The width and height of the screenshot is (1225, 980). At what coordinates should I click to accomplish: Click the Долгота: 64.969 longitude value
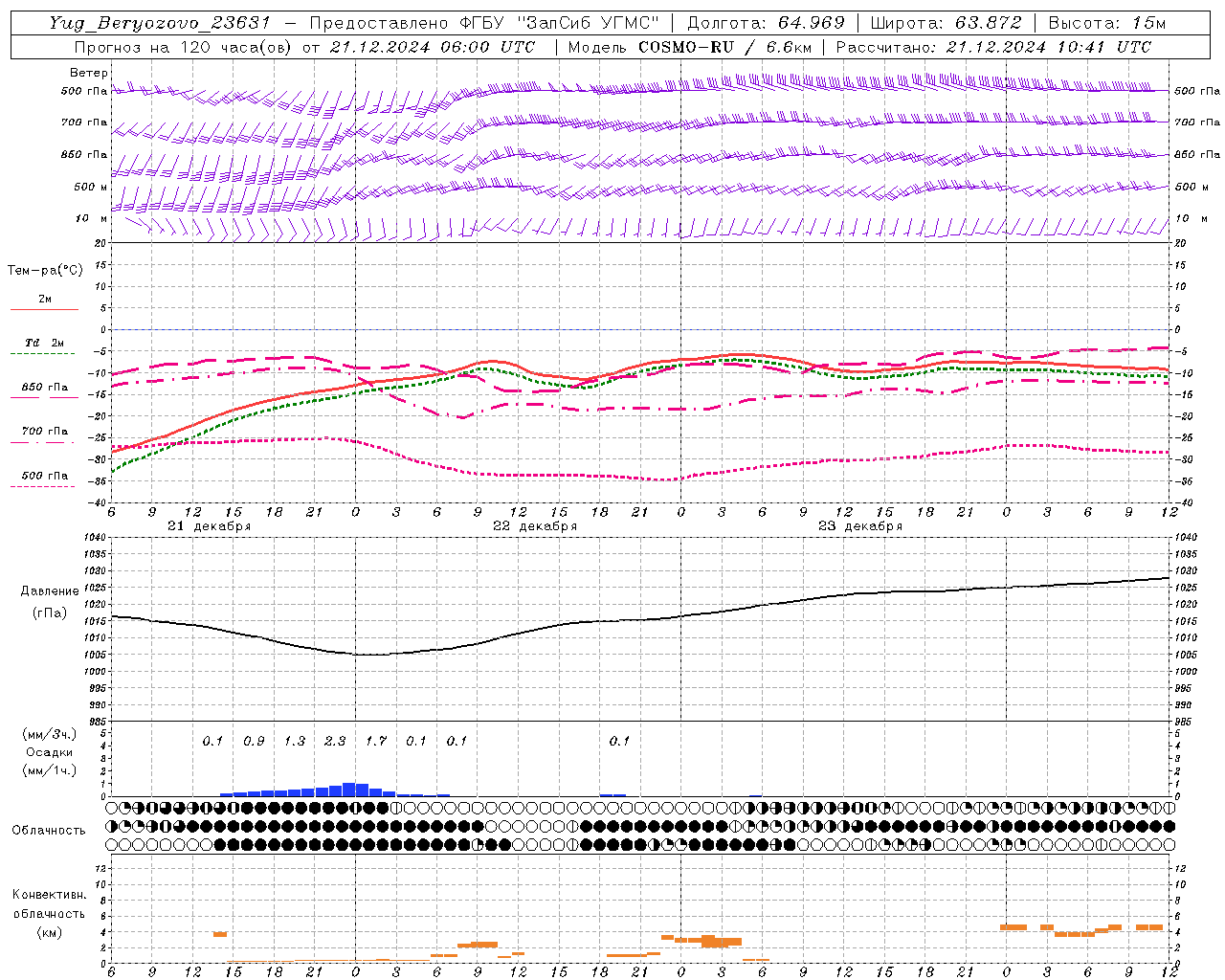[766, 23]
